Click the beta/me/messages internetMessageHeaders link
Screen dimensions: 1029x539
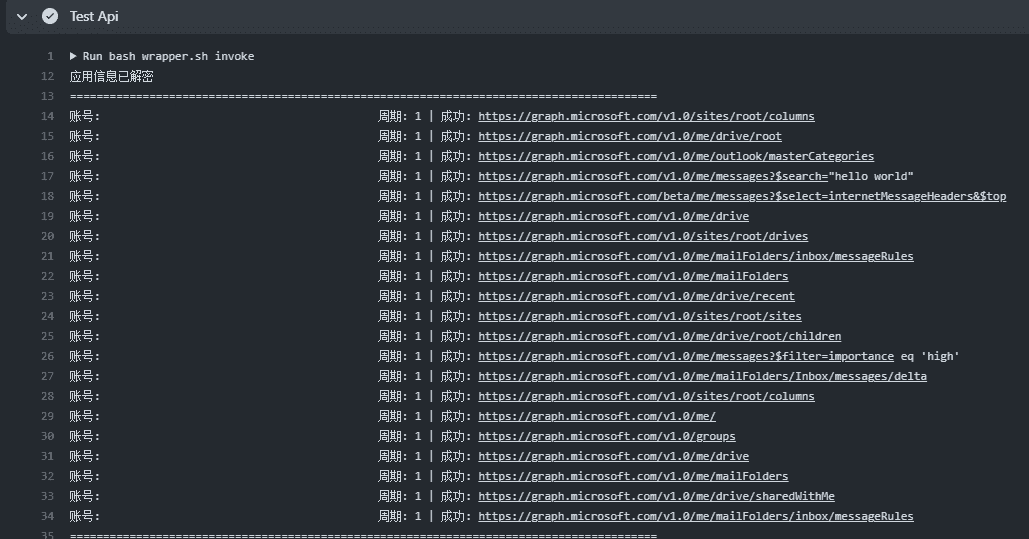point(741,196)
